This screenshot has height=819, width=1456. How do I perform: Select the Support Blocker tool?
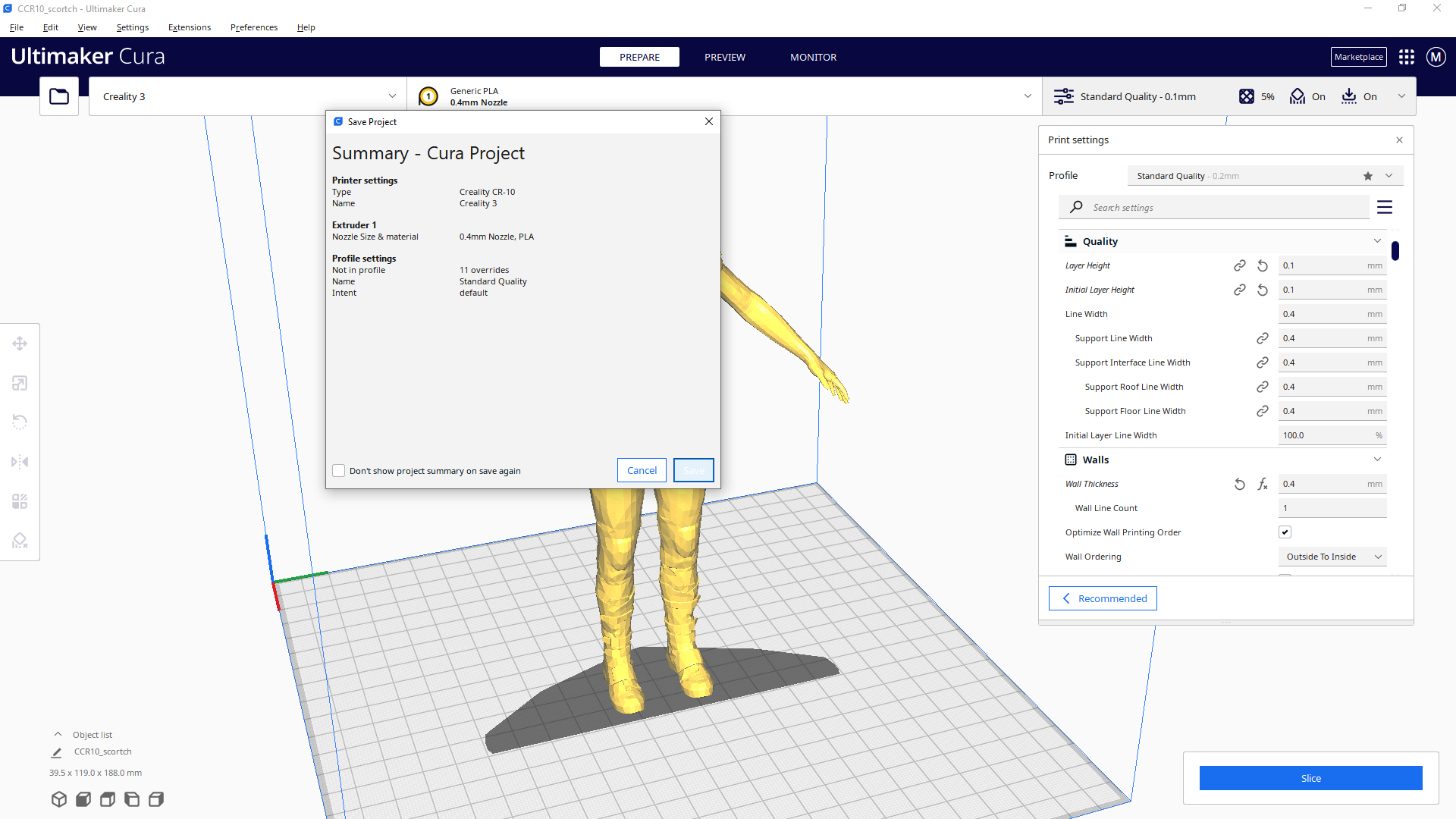(x=20, y=540)
